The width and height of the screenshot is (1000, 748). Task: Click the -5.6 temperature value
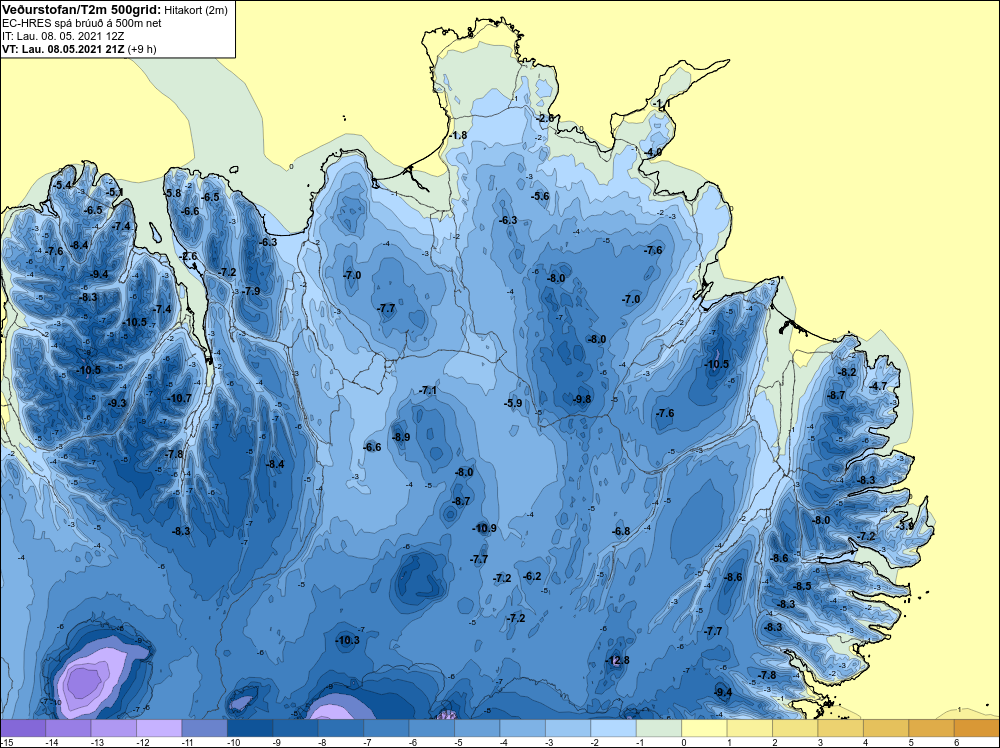(x=540, y=196)
